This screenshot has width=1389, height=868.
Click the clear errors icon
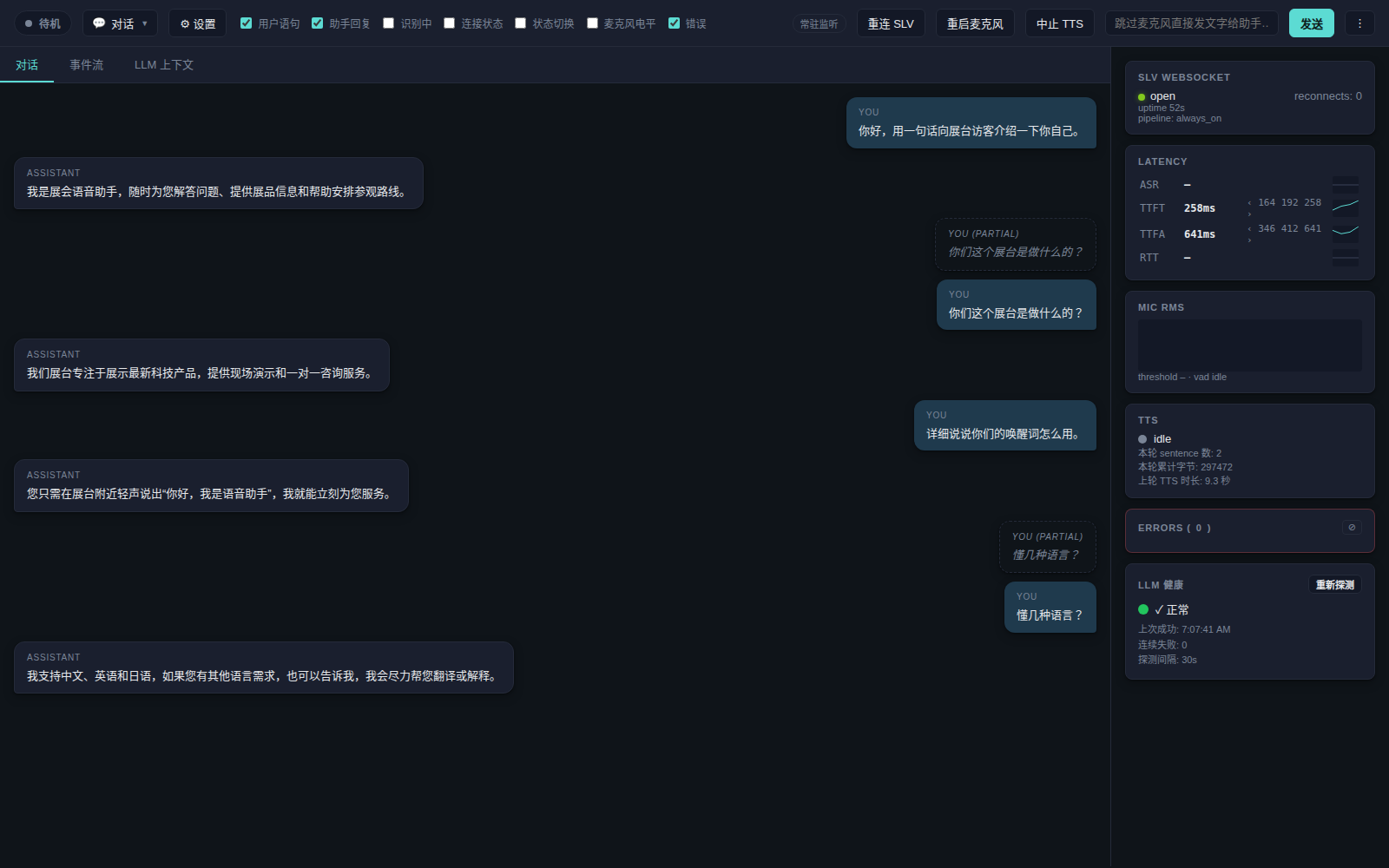tap(1352, 527)
